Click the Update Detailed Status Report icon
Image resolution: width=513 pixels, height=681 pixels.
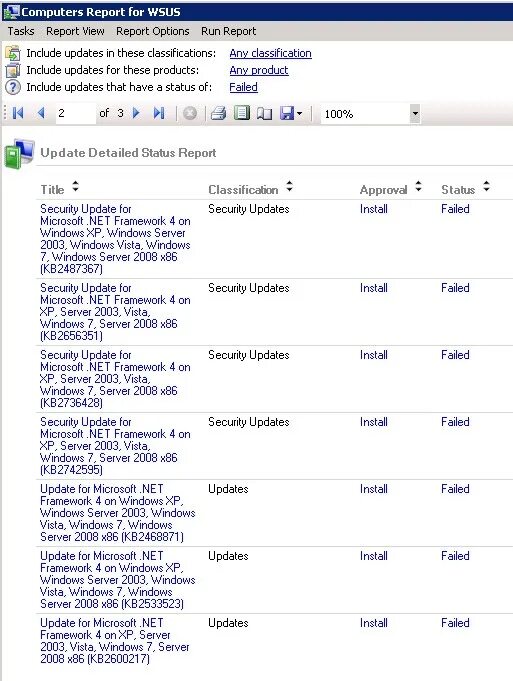tap(19, 153)
